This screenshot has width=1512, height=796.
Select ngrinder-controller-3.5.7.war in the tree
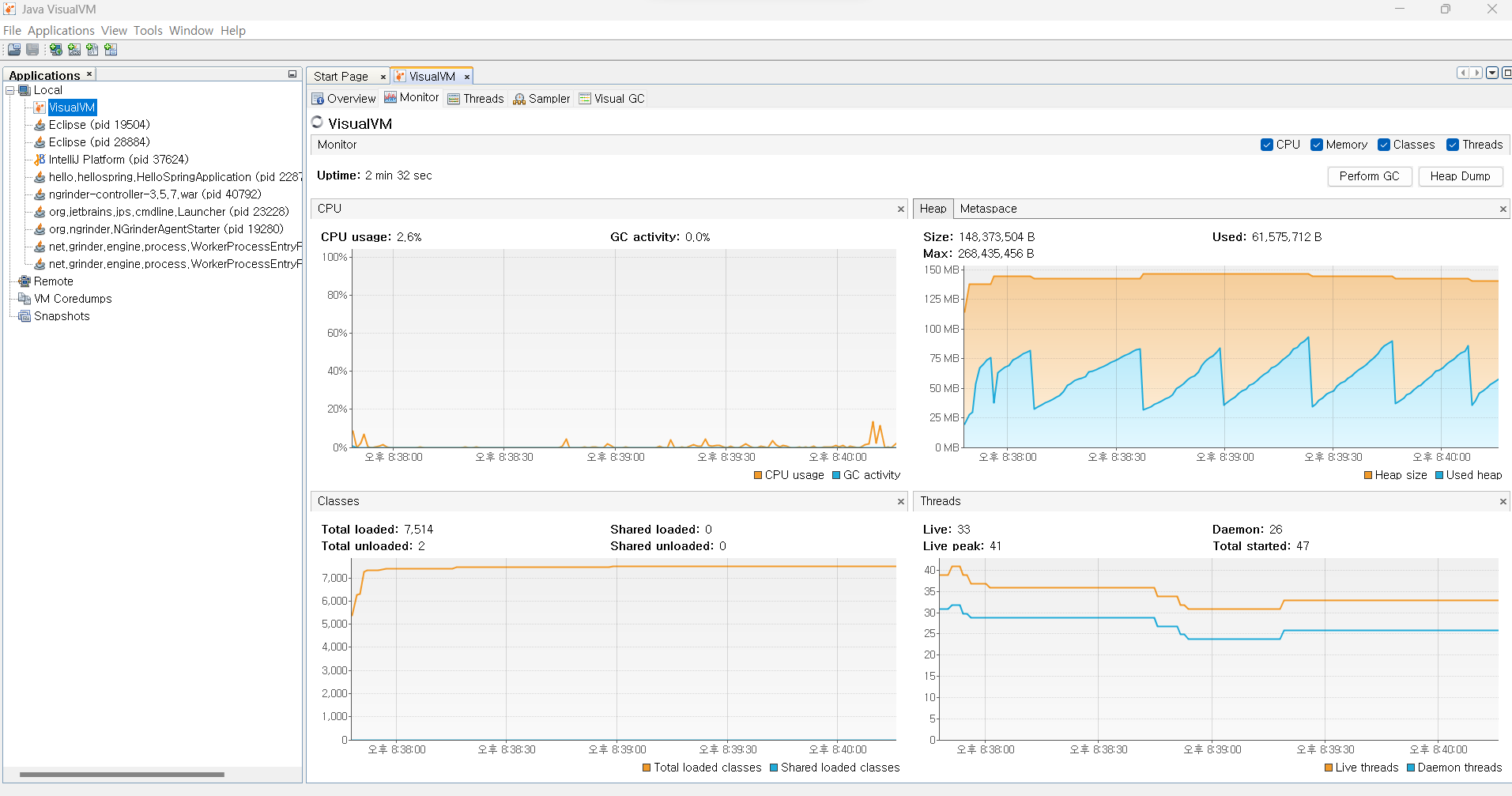tap(155, 194)
